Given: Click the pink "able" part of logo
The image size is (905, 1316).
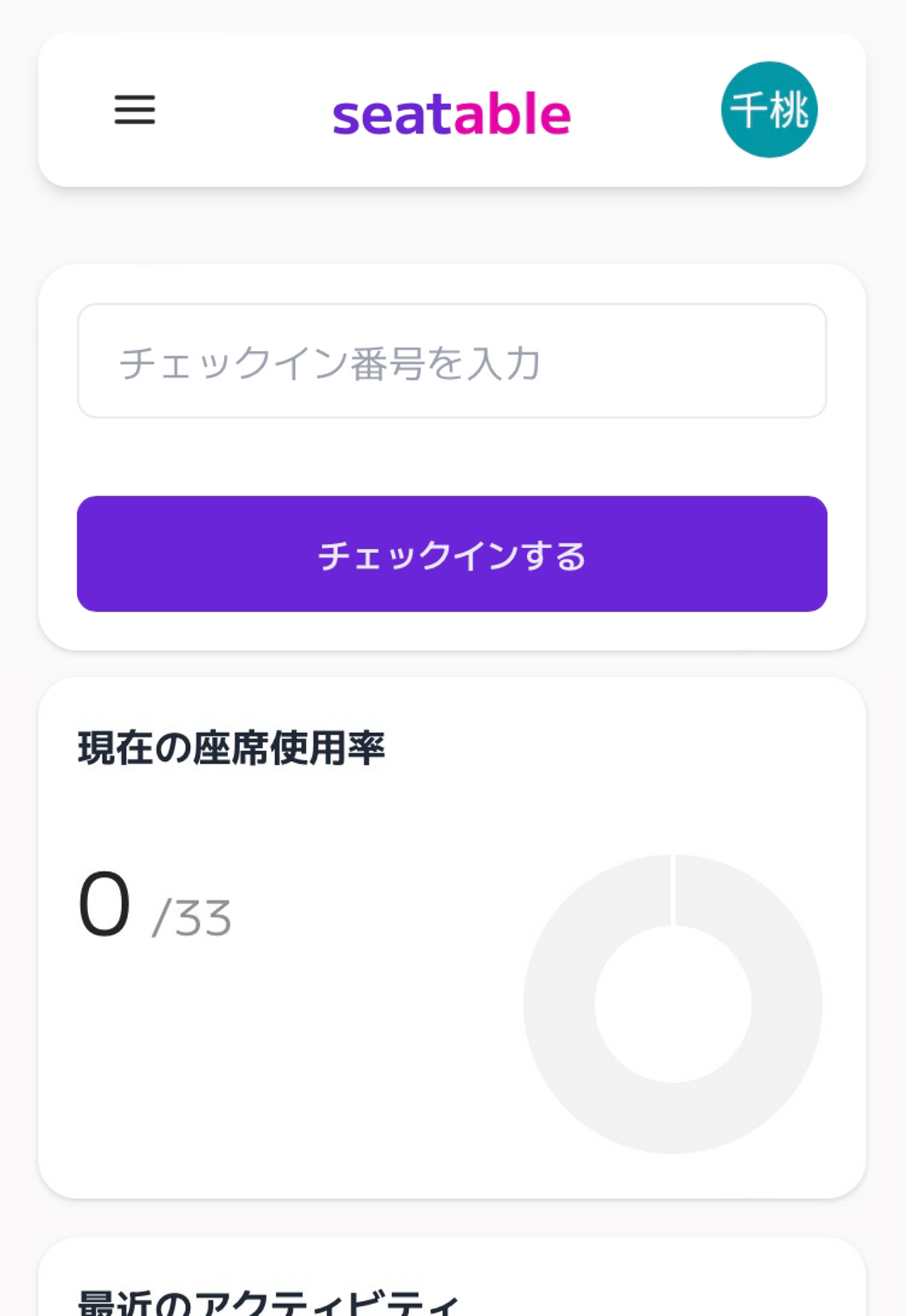Looking at the screenshot, I should point(512,114).
